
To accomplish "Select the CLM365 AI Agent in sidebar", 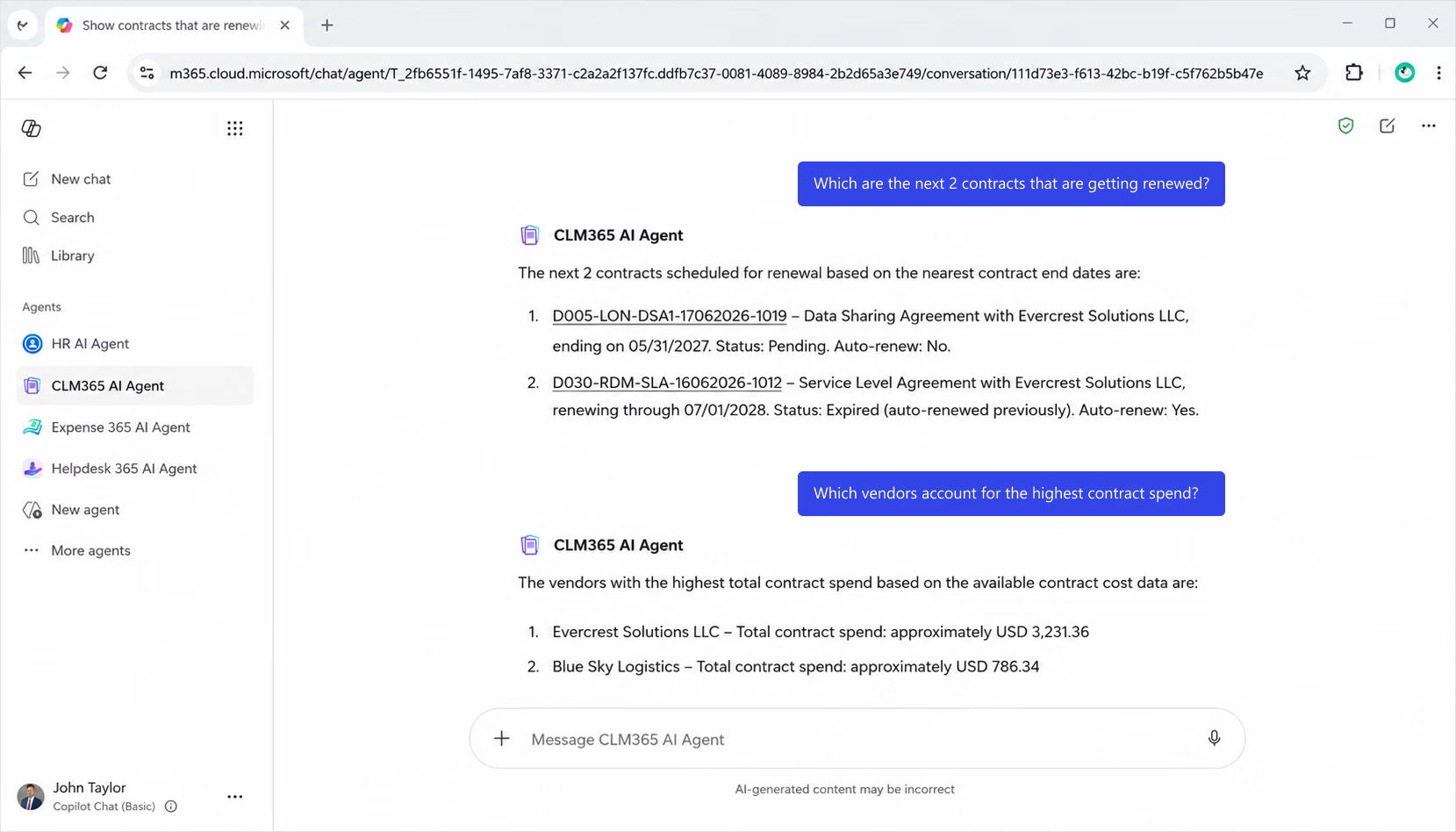I will click(x=135, y=385).
